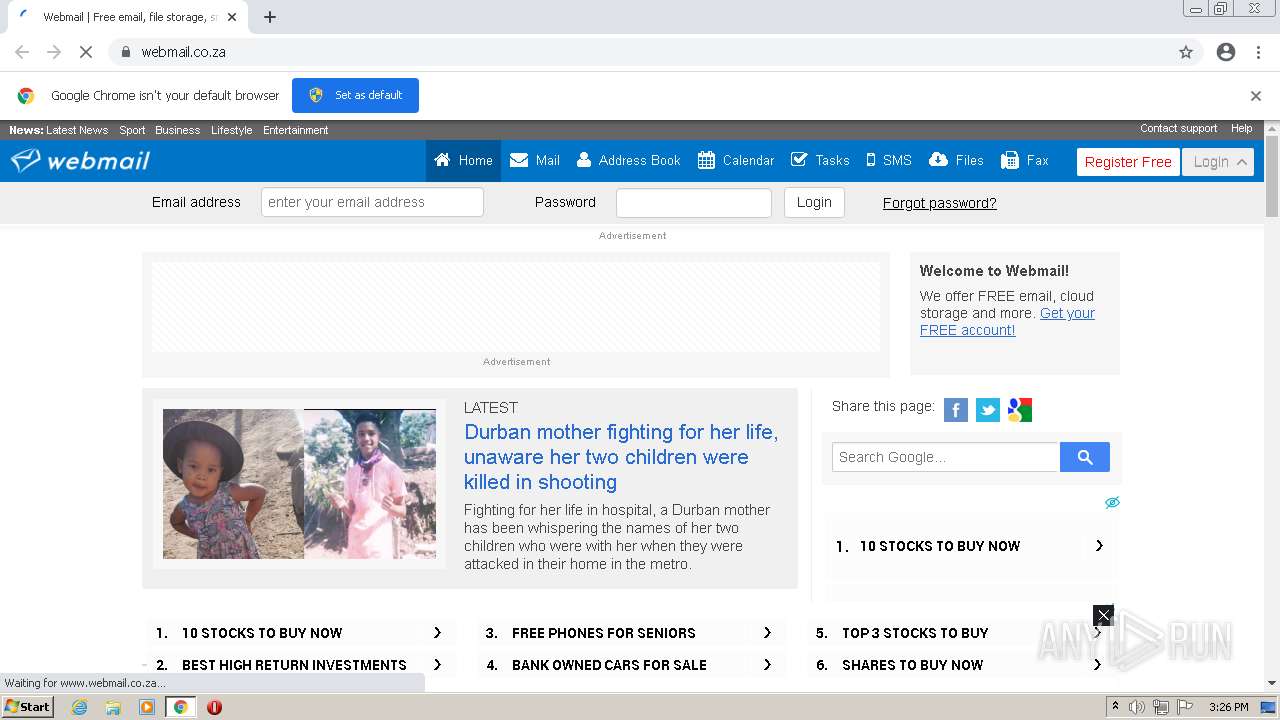Dismiss the default browser notification bar
The image size is (1280, 720).
click(x=1256, y=96)
